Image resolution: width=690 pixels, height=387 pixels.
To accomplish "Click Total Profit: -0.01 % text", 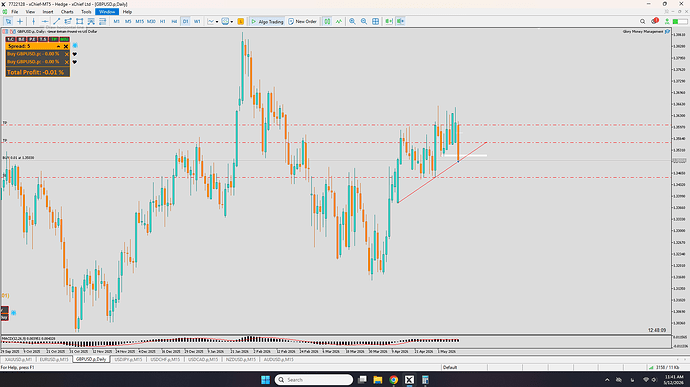I will pos(35,72).
